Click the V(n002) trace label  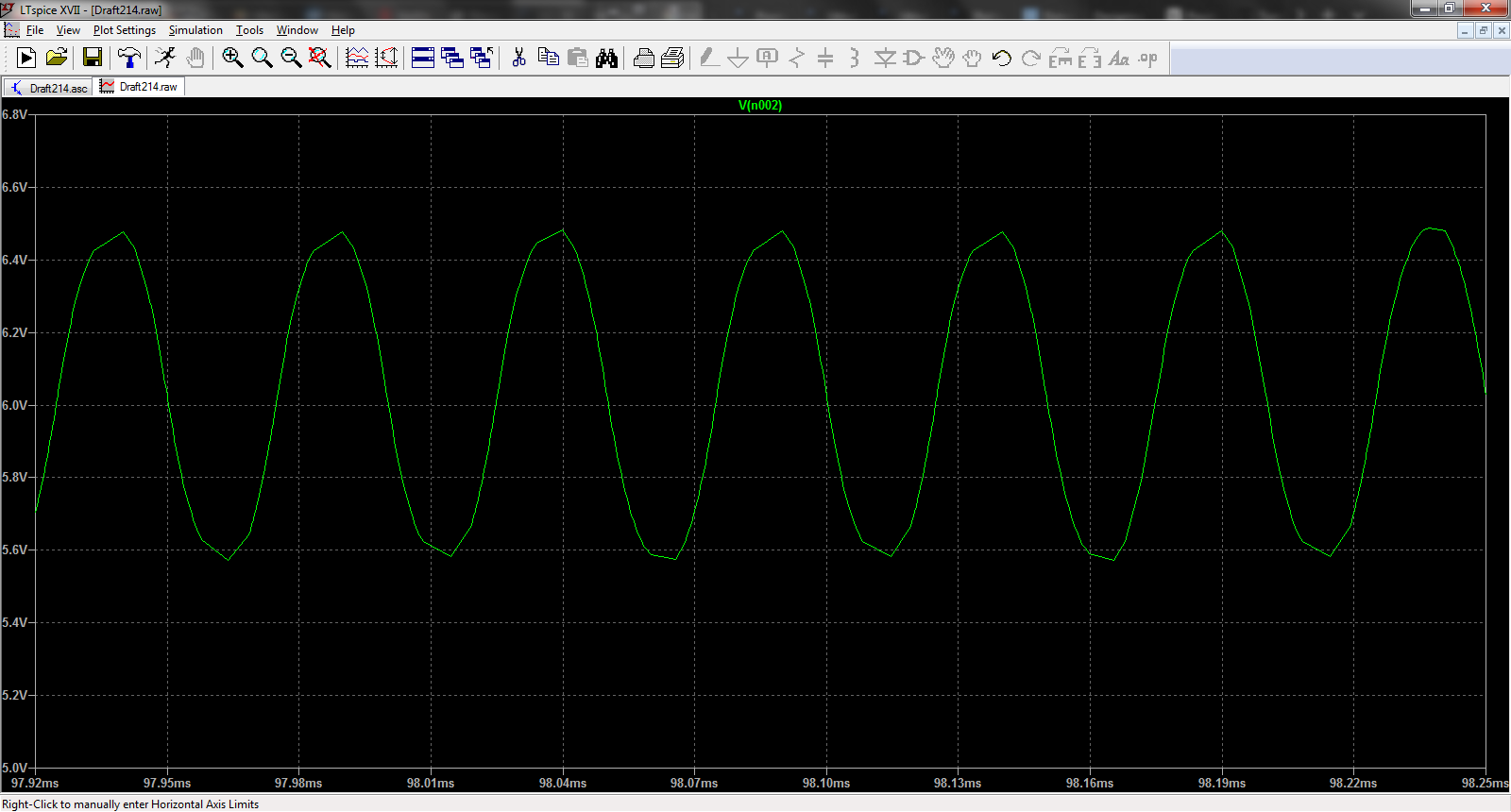[760, 106]
